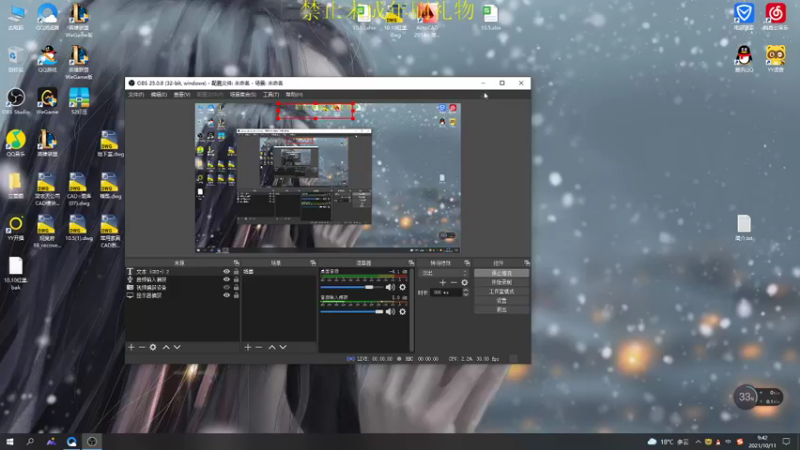Enable 工作室模式 studio mode button
800x450 pixels.
tap(502, 291)
